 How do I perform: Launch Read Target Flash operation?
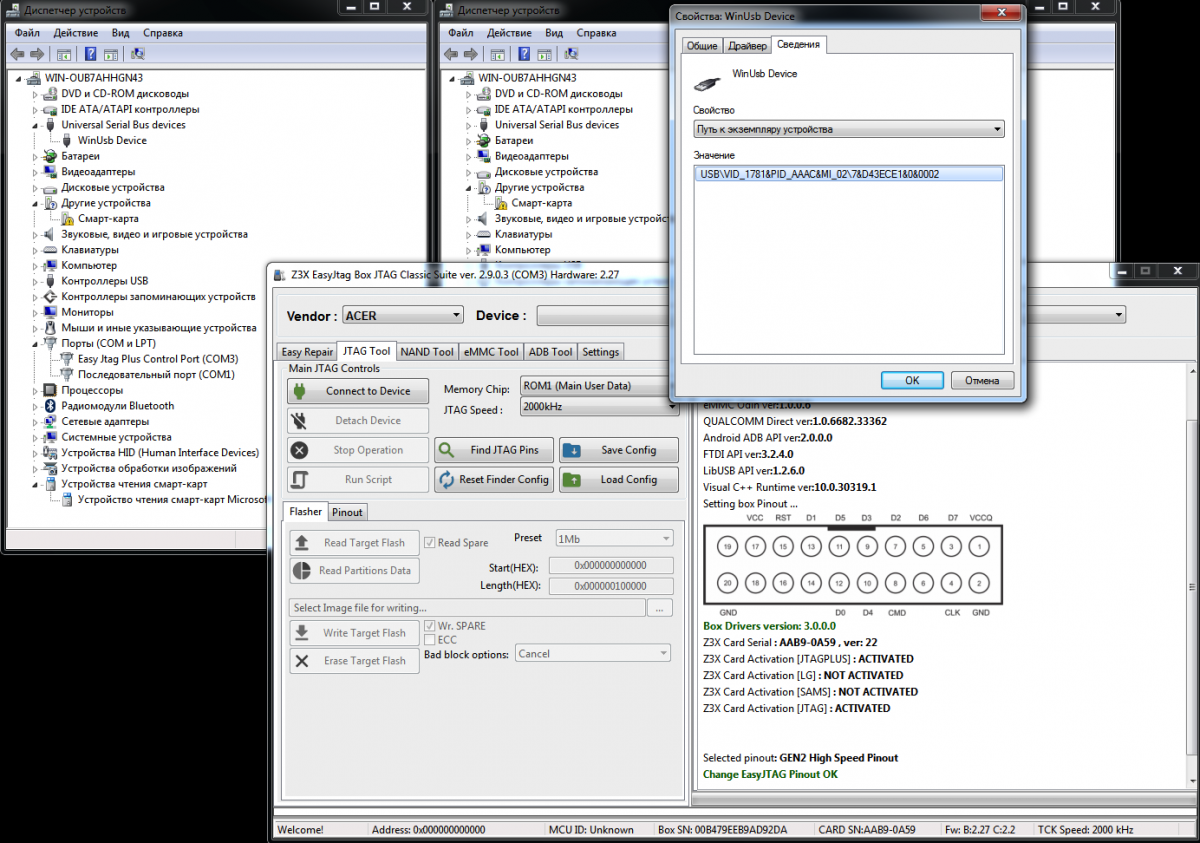point(354,542)
